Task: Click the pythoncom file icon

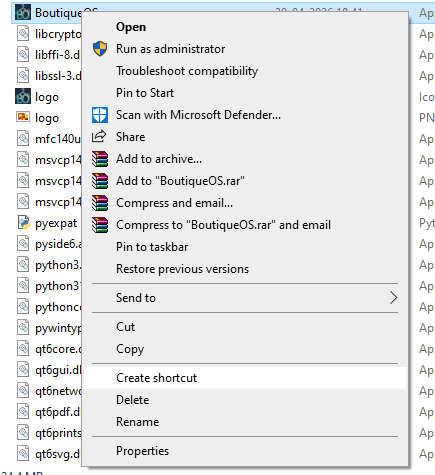Action: (23, 307)
